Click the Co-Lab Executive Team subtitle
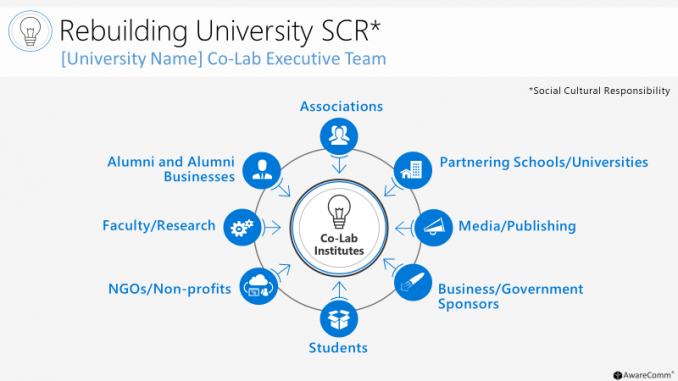The width and height of the screenshot is (678, 381). click(224, 59)
